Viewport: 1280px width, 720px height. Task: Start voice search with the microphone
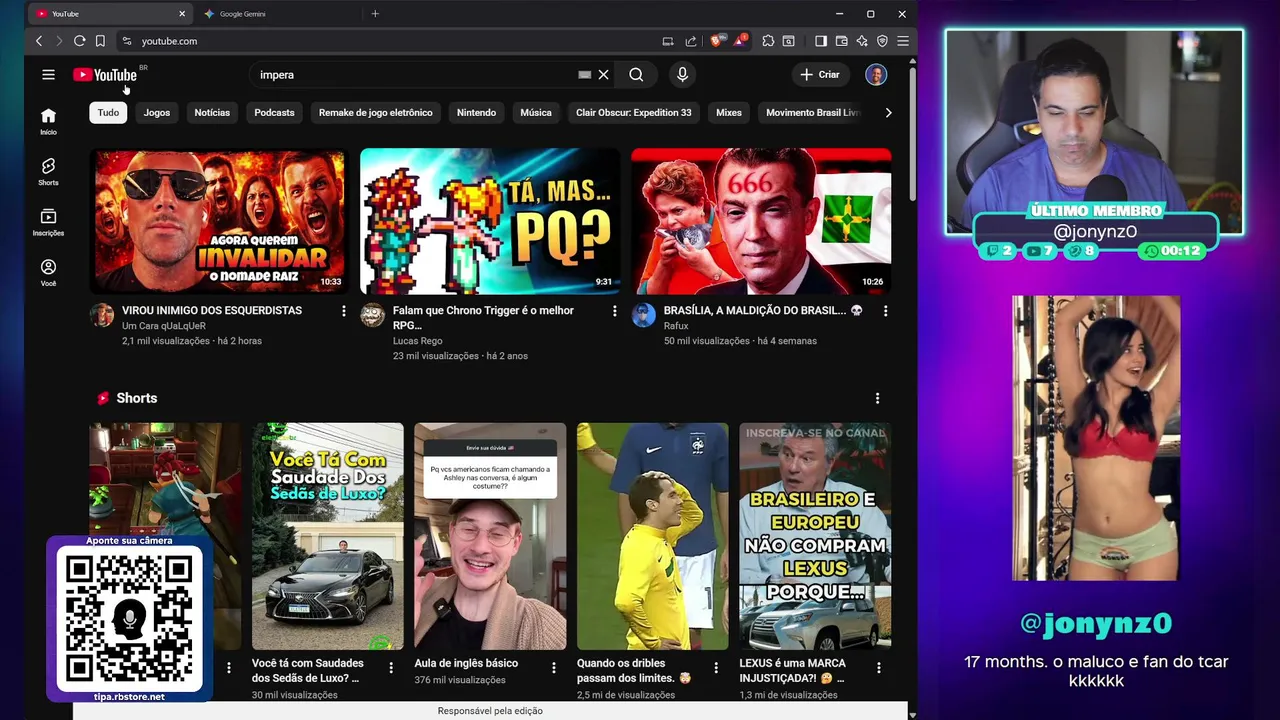coord(682,75)
